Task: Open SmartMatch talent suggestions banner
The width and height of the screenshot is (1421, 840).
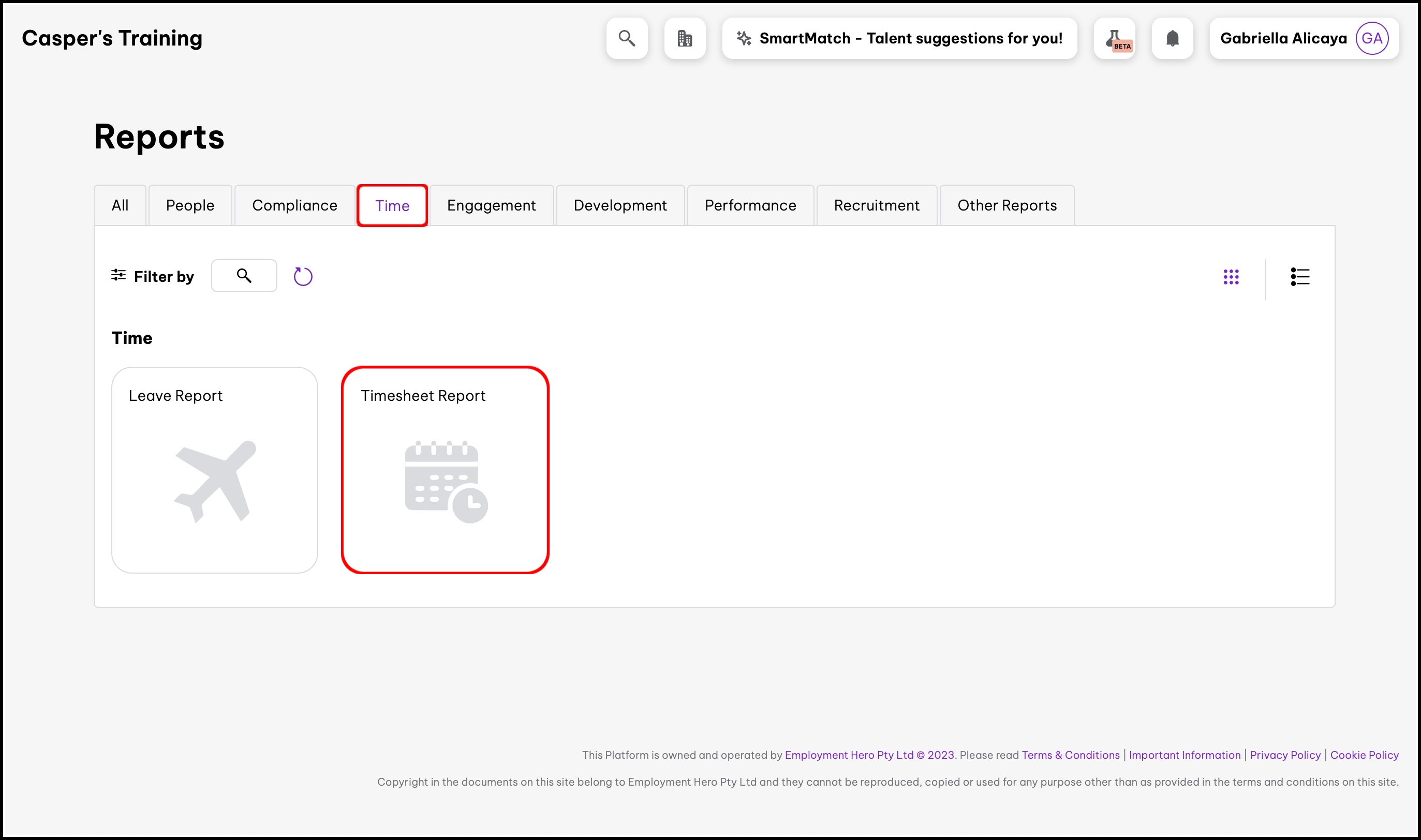Action: coord(899,38)
